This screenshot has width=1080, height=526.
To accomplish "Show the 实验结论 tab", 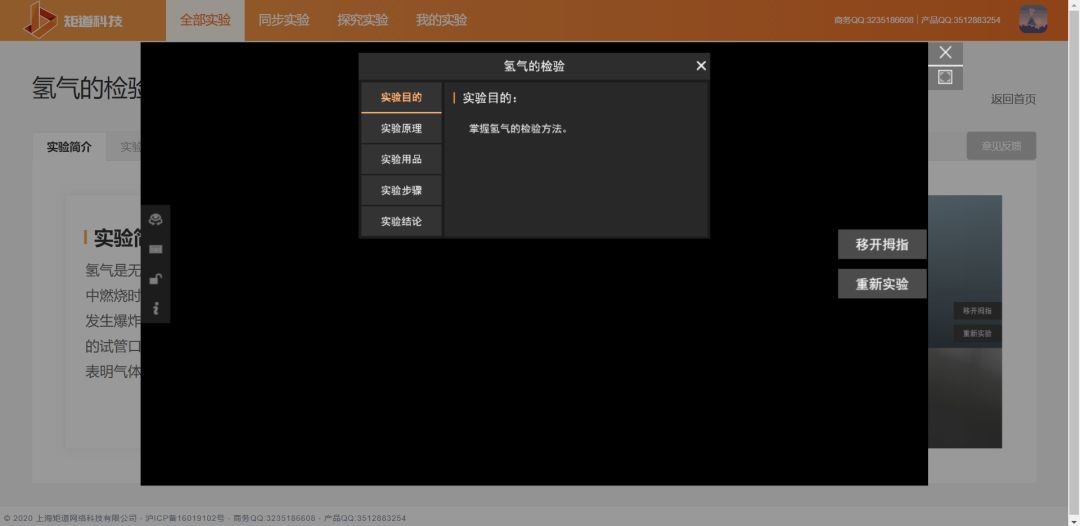I will click(x=402, y=222).
